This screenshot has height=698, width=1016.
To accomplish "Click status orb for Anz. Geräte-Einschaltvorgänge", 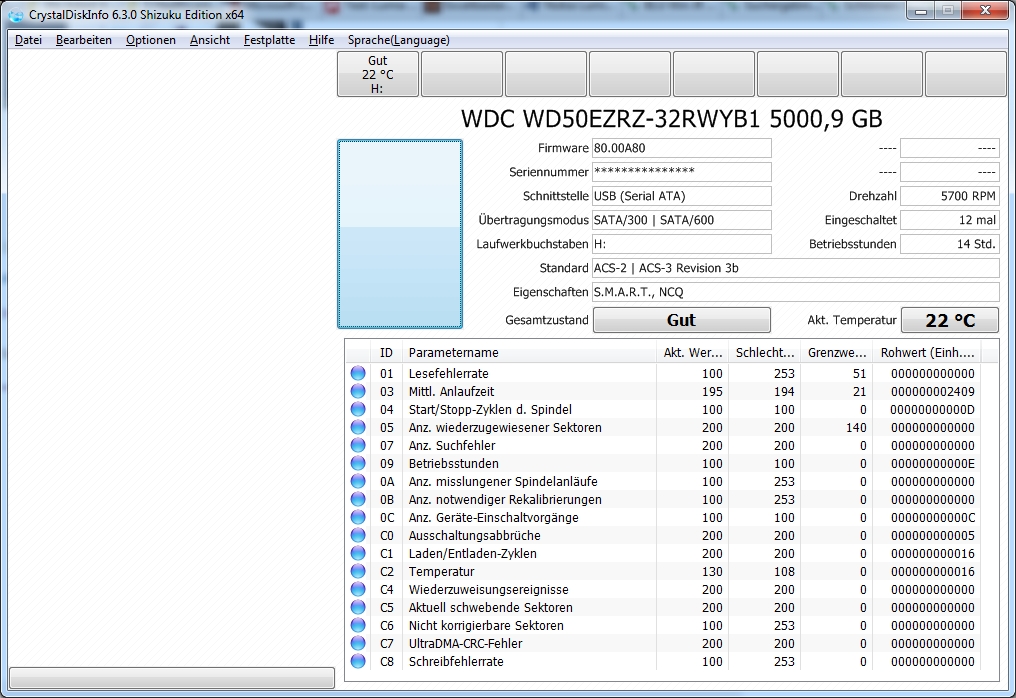I will [358, 517].
